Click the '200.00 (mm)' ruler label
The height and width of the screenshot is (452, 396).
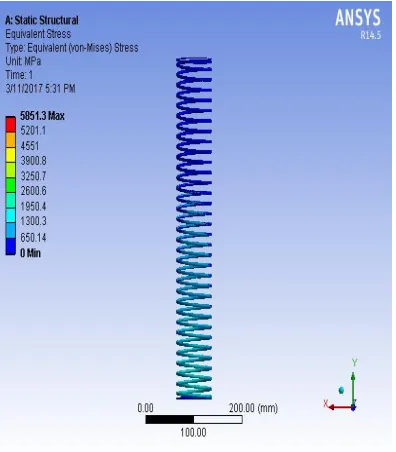253,408
